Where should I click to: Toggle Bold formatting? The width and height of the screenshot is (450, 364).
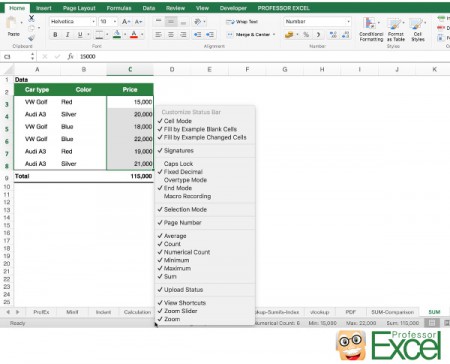tap(55, 34)
